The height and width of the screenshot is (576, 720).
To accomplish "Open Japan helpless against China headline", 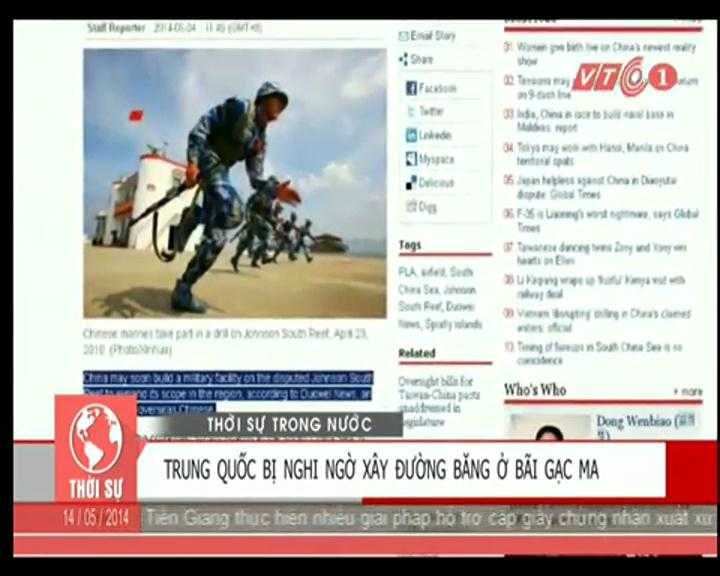I will [x=595, y=187].
